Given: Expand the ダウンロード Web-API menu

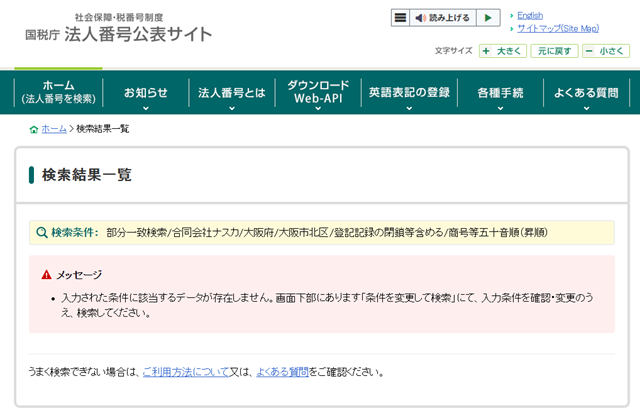Looking at the screenshot, I should click(x=318, y=92).
